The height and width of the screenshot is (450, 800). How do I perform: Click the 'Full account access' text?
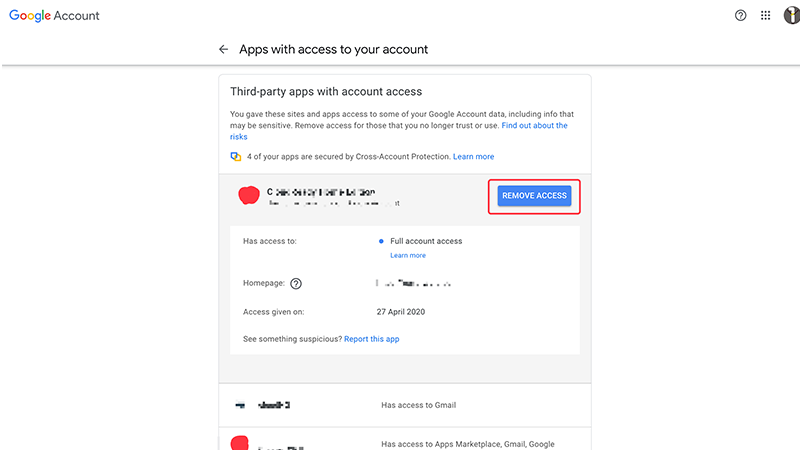(426, 241)
